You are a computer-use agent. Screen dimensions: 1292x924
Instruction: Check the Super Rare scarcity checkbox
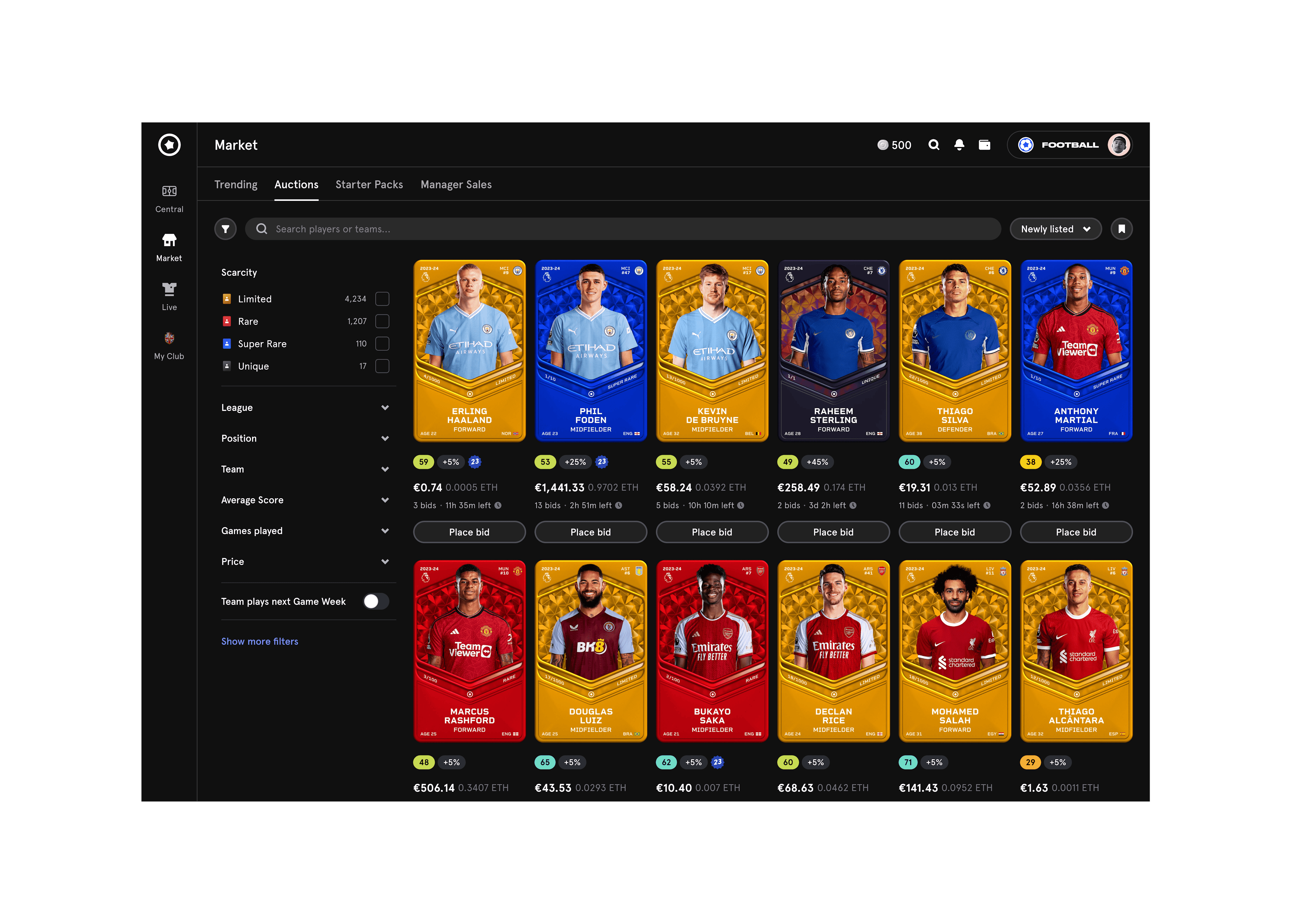tap(383, 344)
